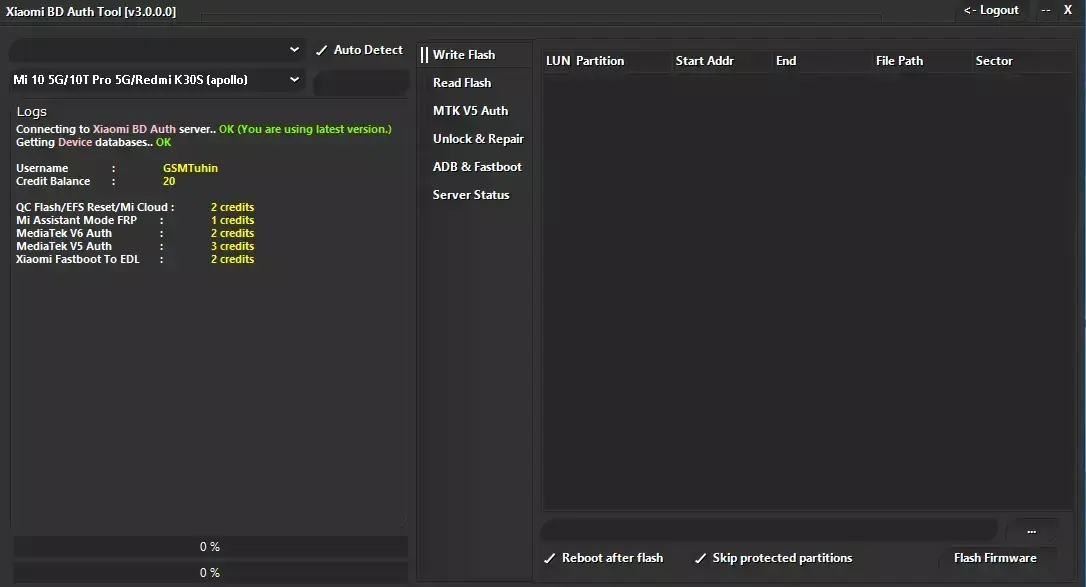Switch to the Read Flash tab

pyautogui.click(x=462, y=82)
